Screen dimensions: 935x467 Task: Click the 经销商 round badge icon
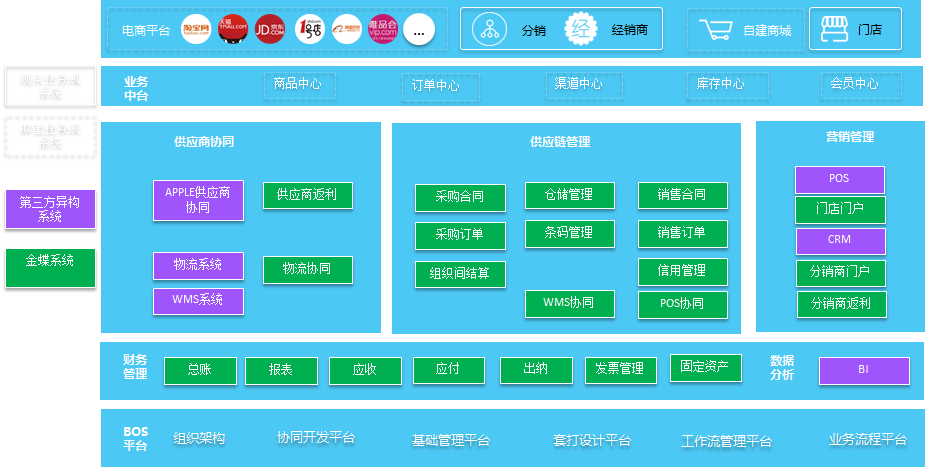[581, 29]
